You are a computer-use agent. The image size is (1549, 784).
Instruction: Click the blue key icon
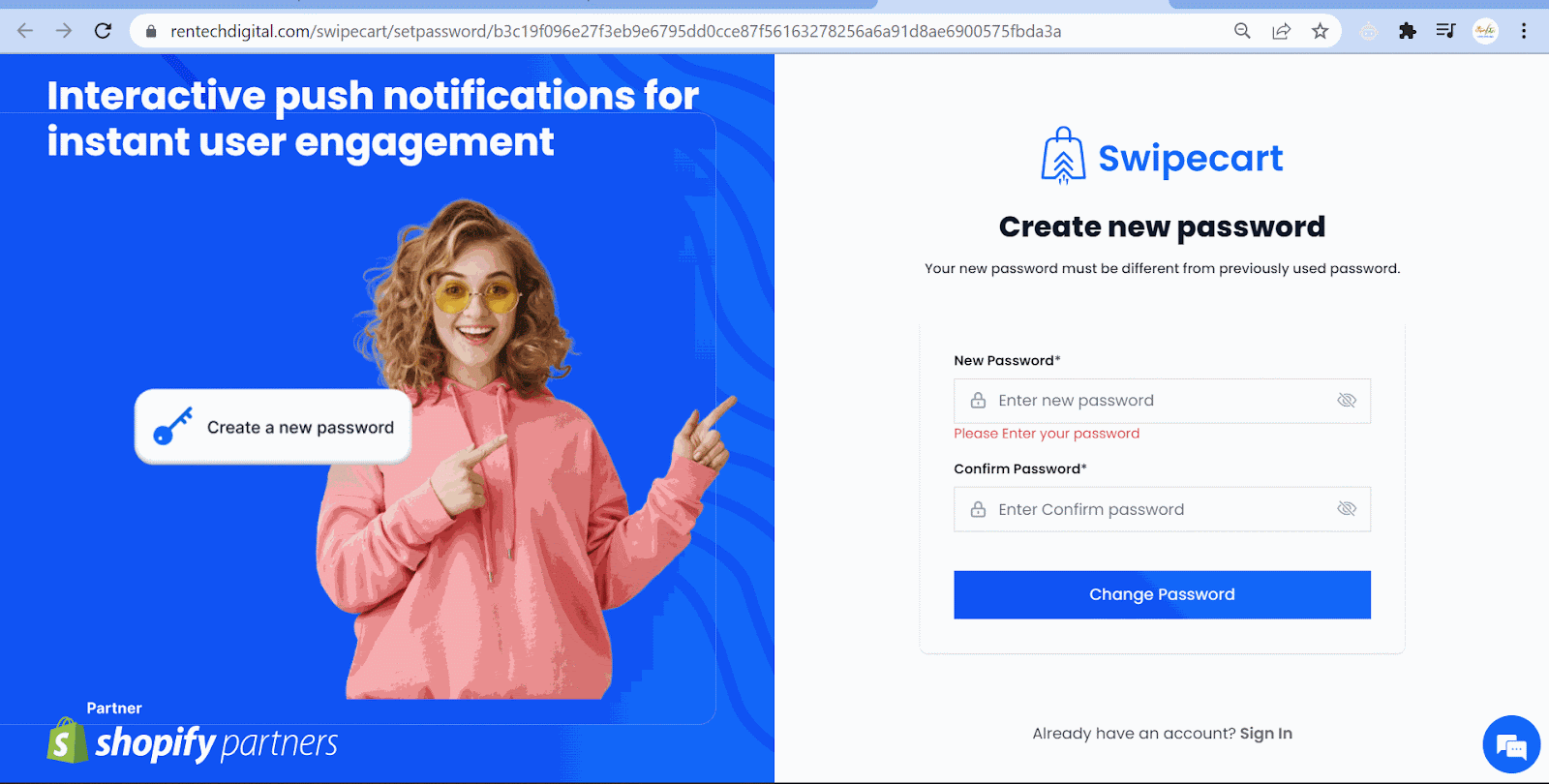172,427
